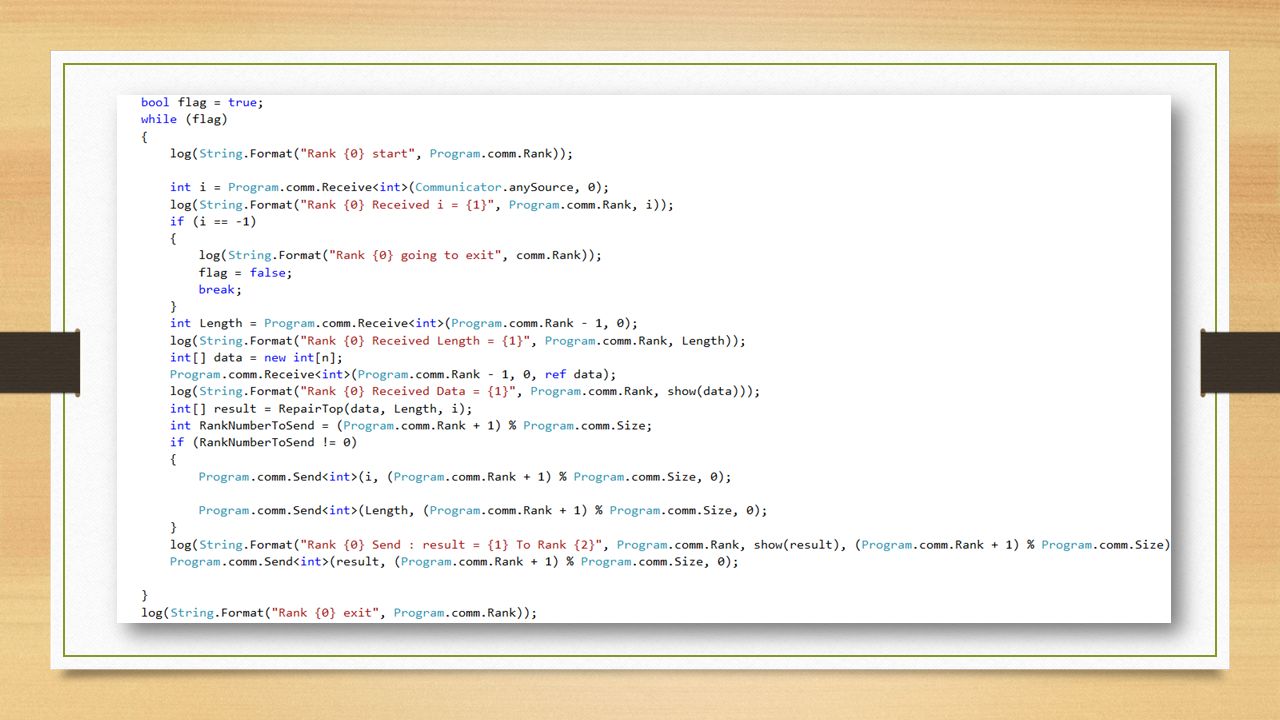Click the line 'bool flag = true;'
The width and height of the screenshot is (1280, 720).
click(x=202, y=102)
